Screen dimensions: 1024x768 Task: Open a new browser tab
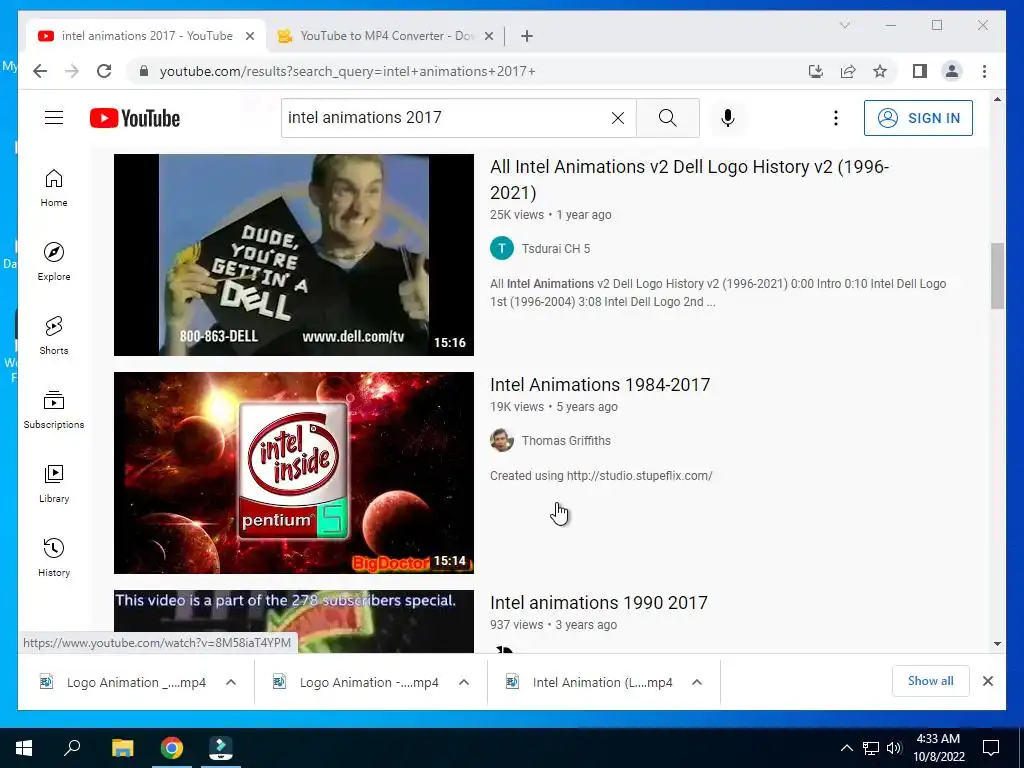(527, 36)
